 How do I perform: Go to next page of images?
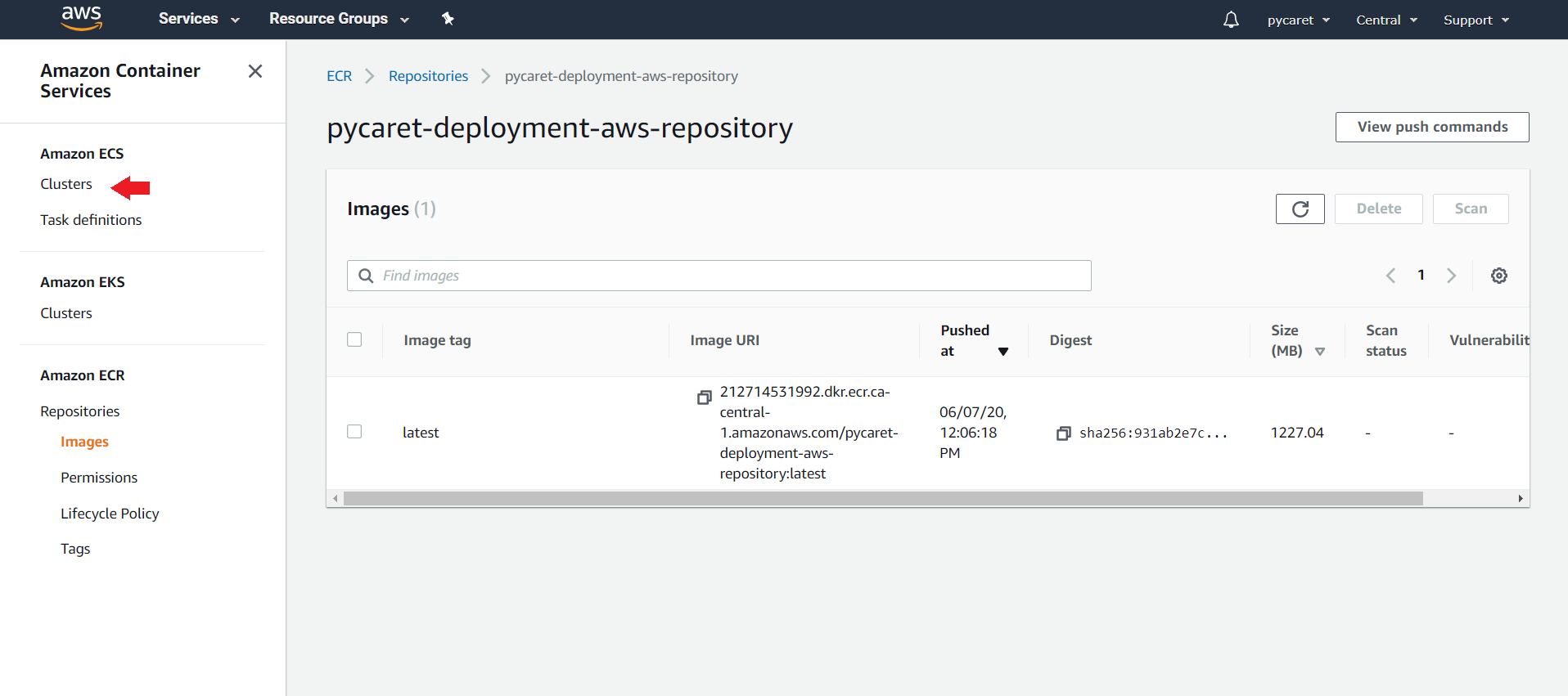(1451, 276)
